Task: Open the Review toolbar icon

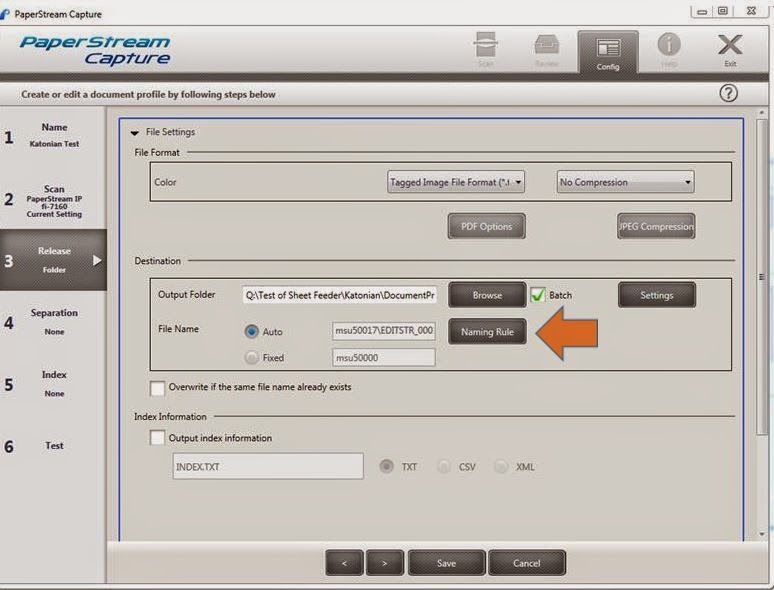Action: click(x=546, y=50)
